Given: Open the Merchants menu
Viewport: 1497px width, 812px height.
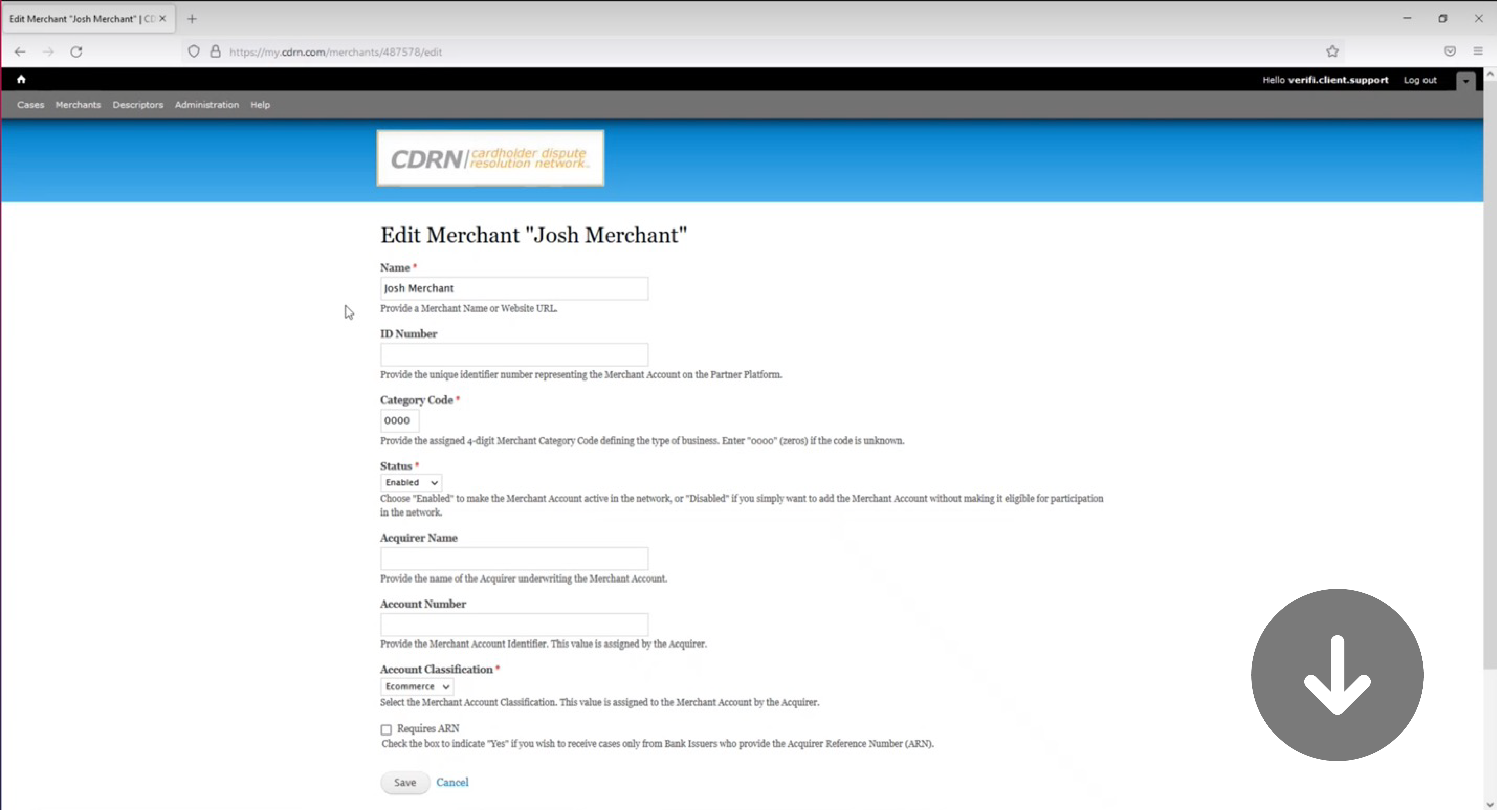Looking at the screenshot, I should coord(78,105).
